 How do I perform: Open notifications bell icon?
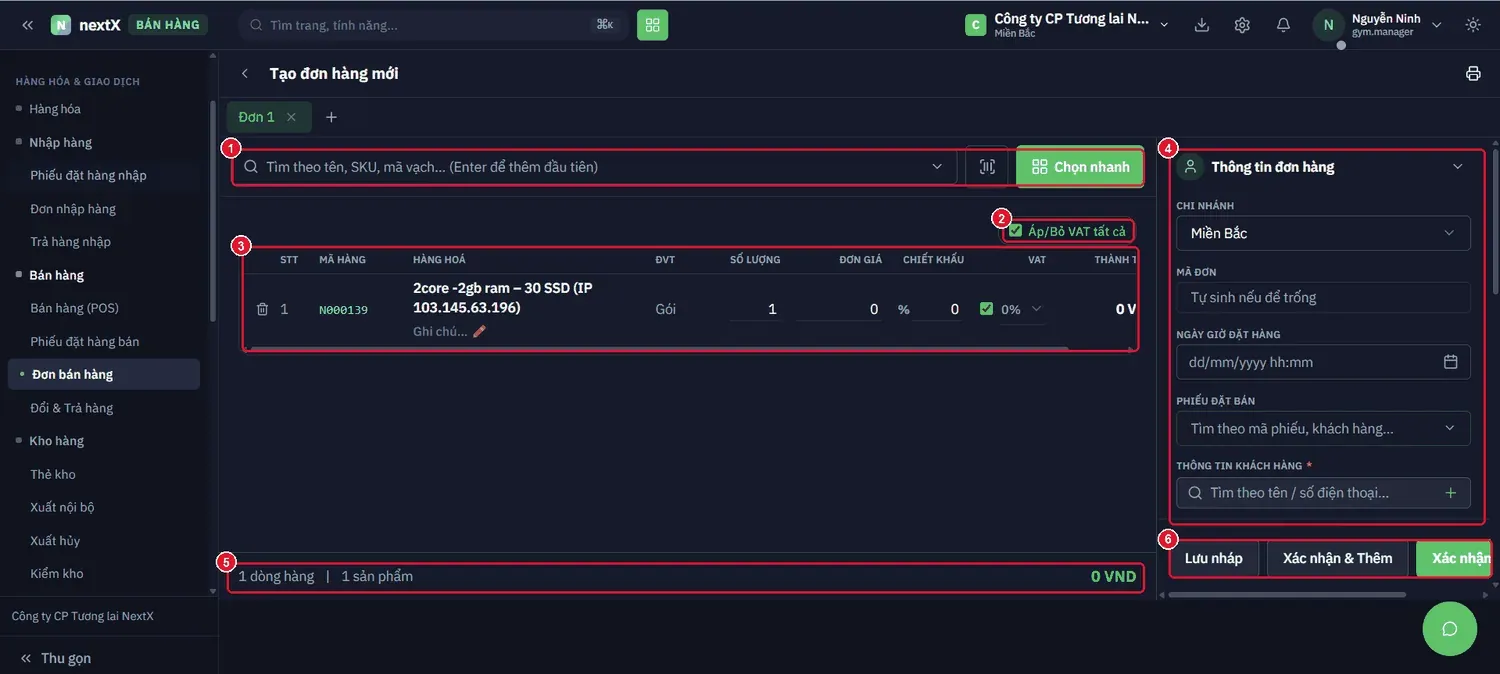tap(1283, 25)
